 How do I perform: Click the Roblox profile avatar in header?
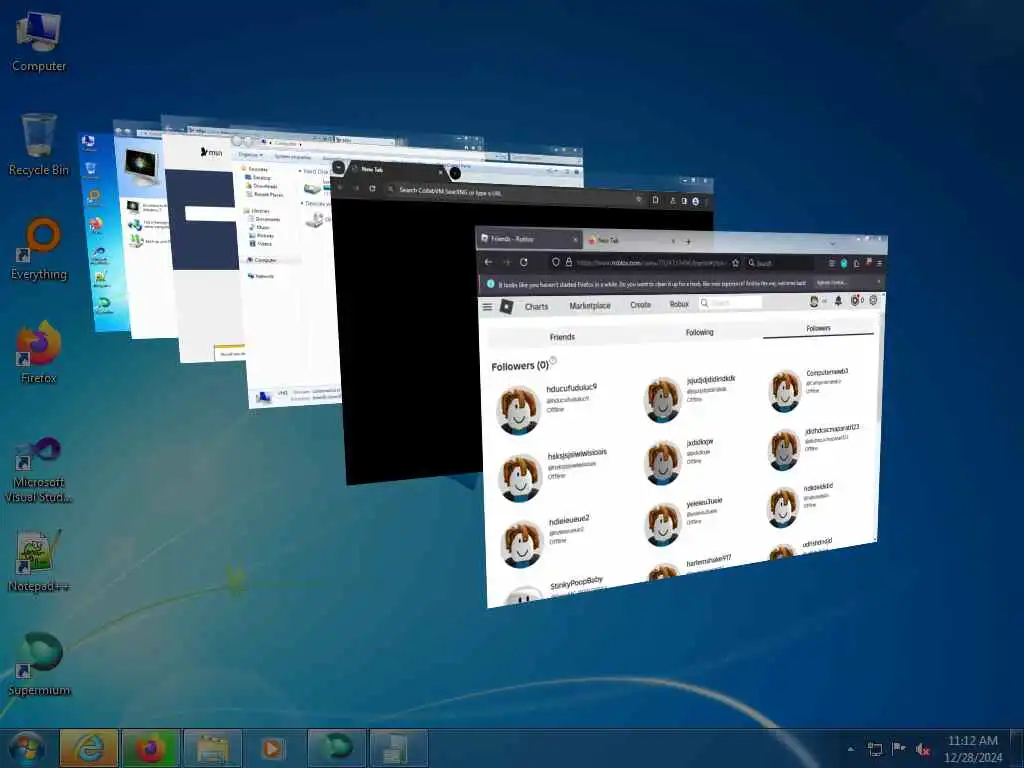click(814, 302)
